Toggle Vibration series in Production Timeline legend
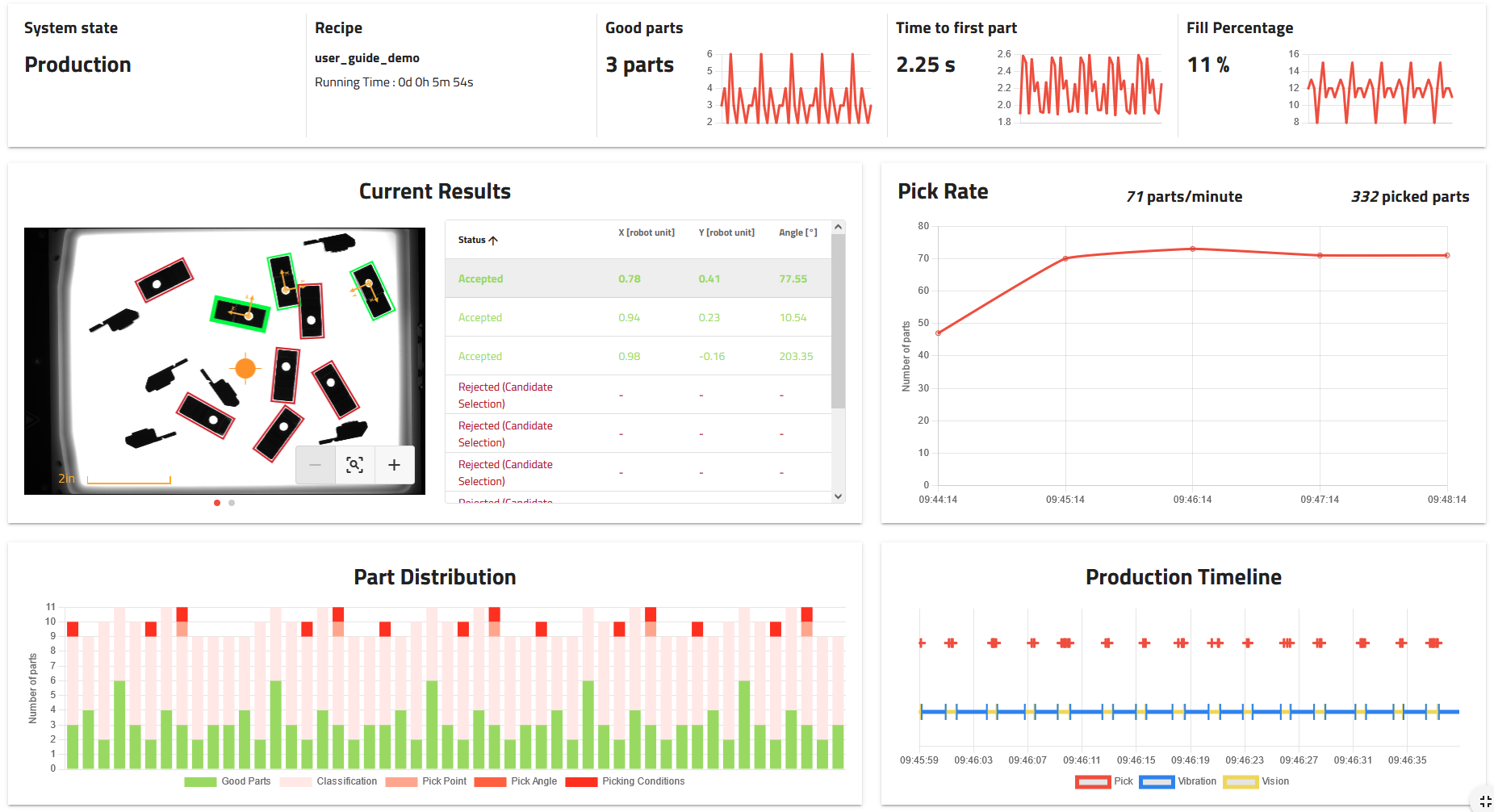 click(x=1178, y=781)
